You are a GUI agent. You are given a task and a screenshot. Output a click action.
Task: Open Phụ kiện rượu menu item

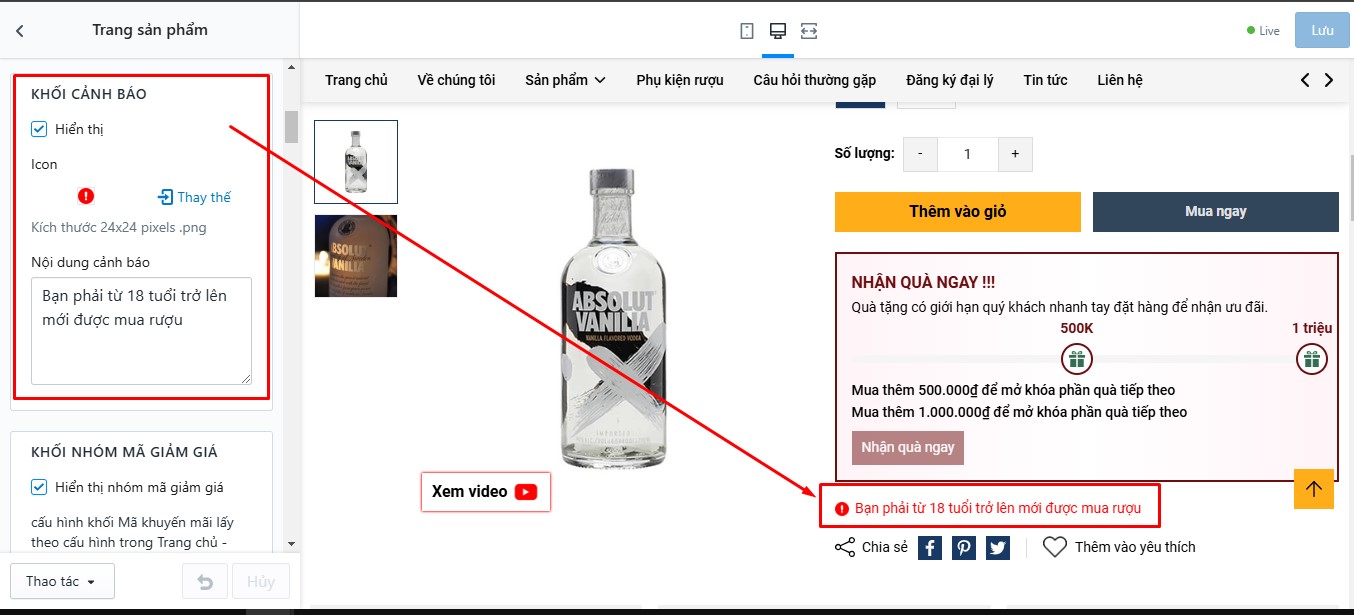[x=680, y=80]
